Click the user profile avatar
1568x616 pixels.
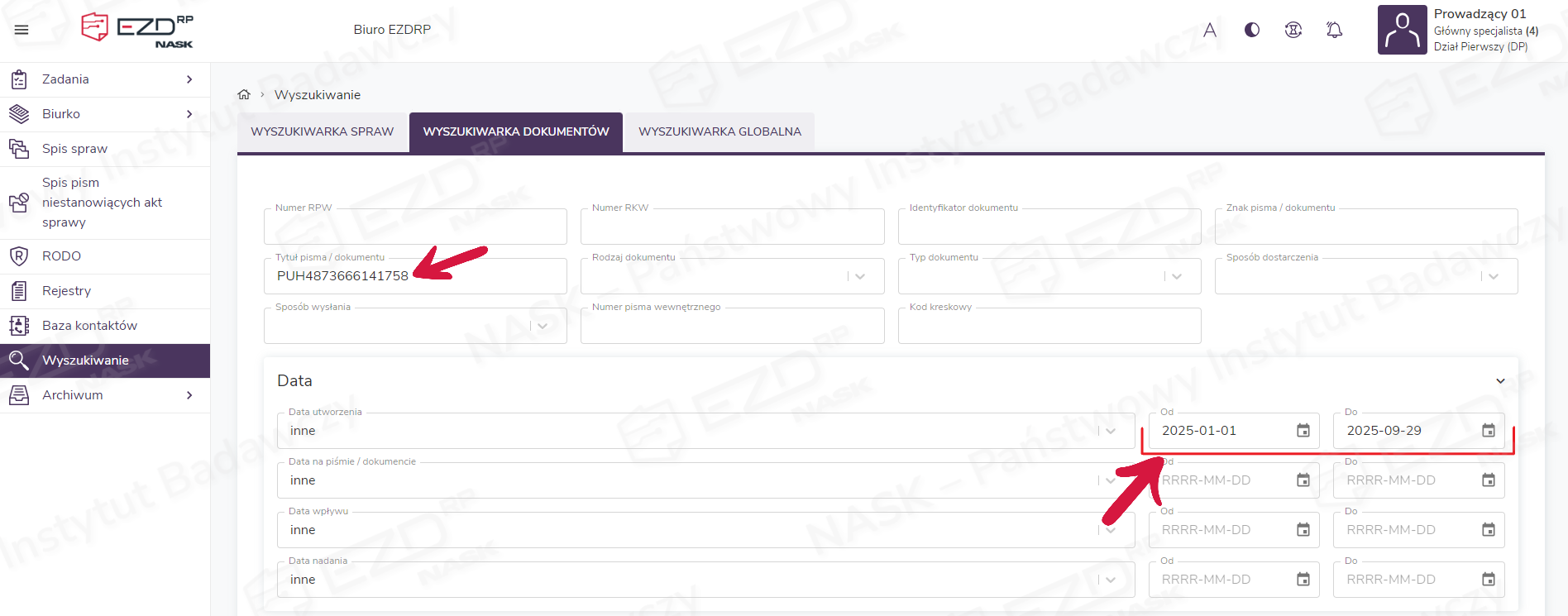click(1402, 30)
